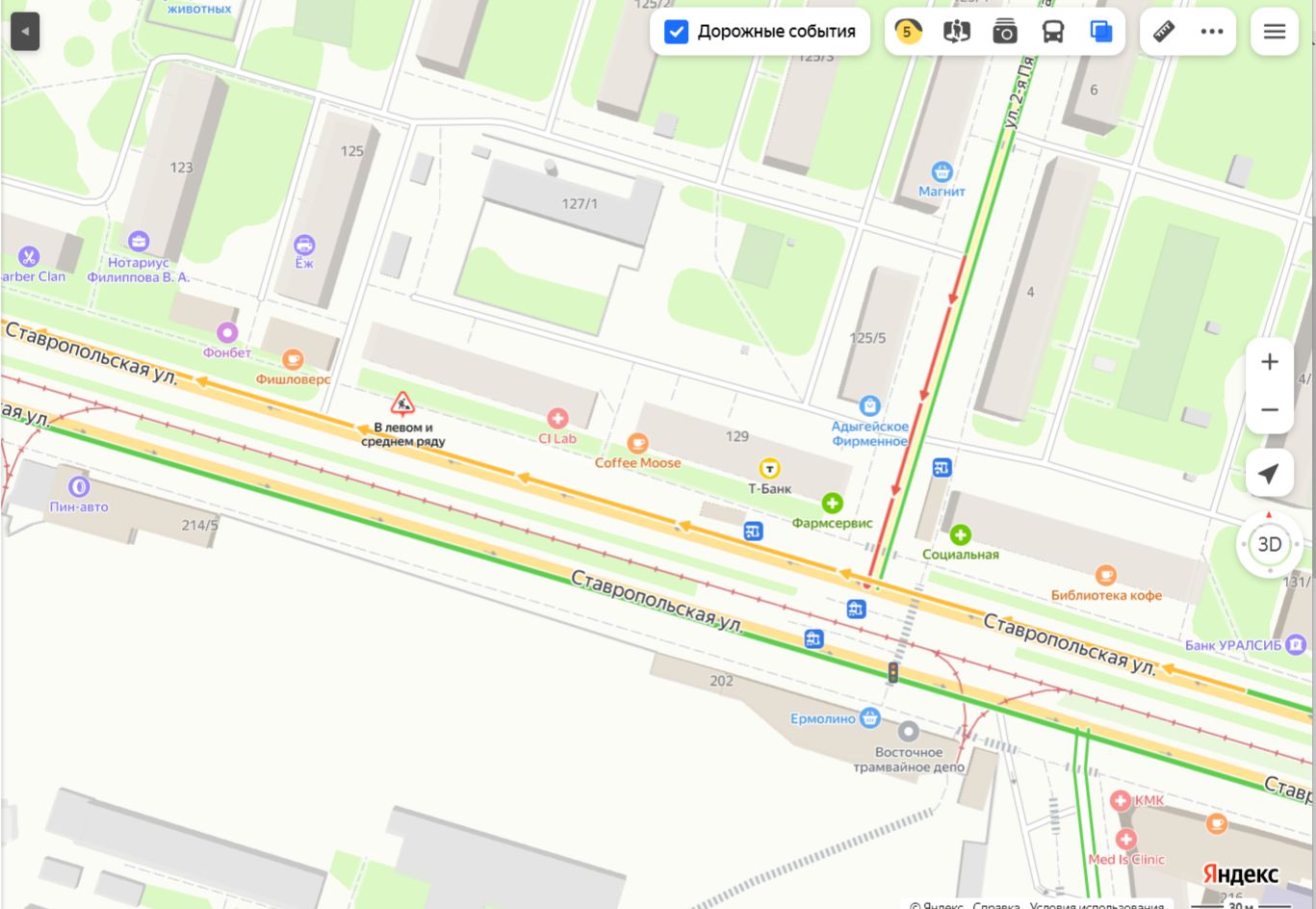Open map layers selector icon

tap(1101, 32)
